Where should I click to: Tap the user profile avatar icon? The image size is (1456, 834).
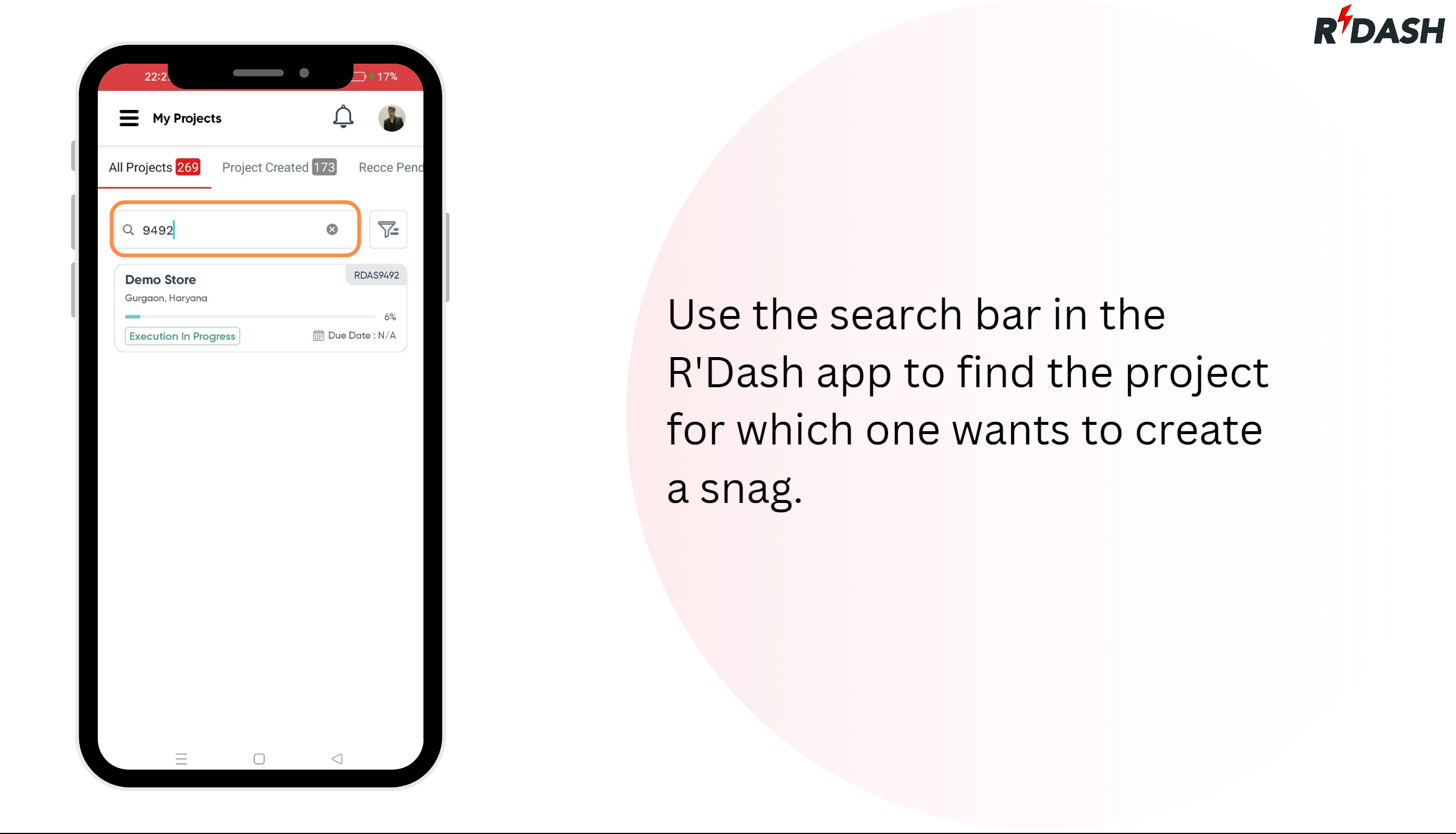[x=392, y=118]
